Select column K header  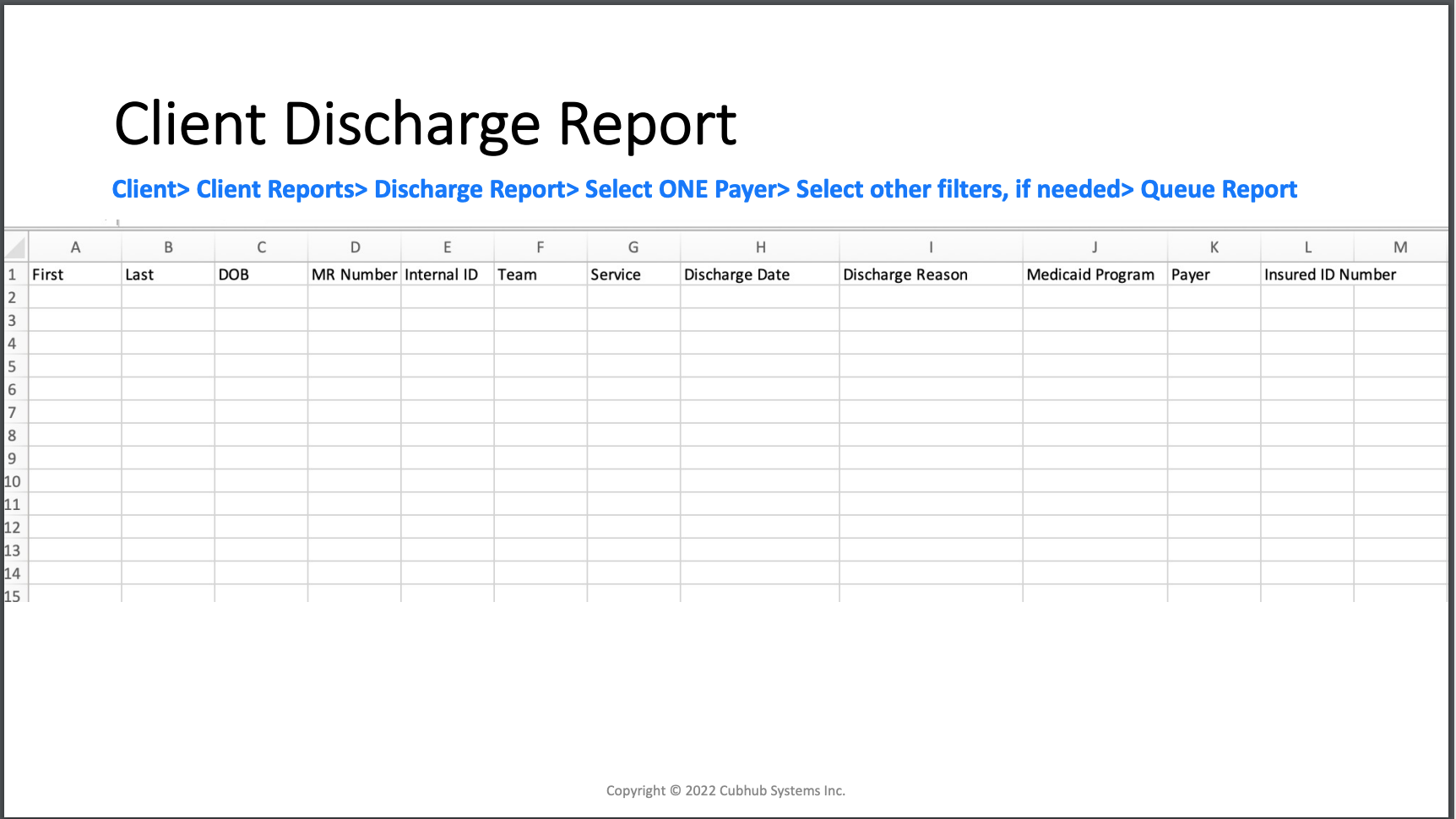(x=1214, y=247)
